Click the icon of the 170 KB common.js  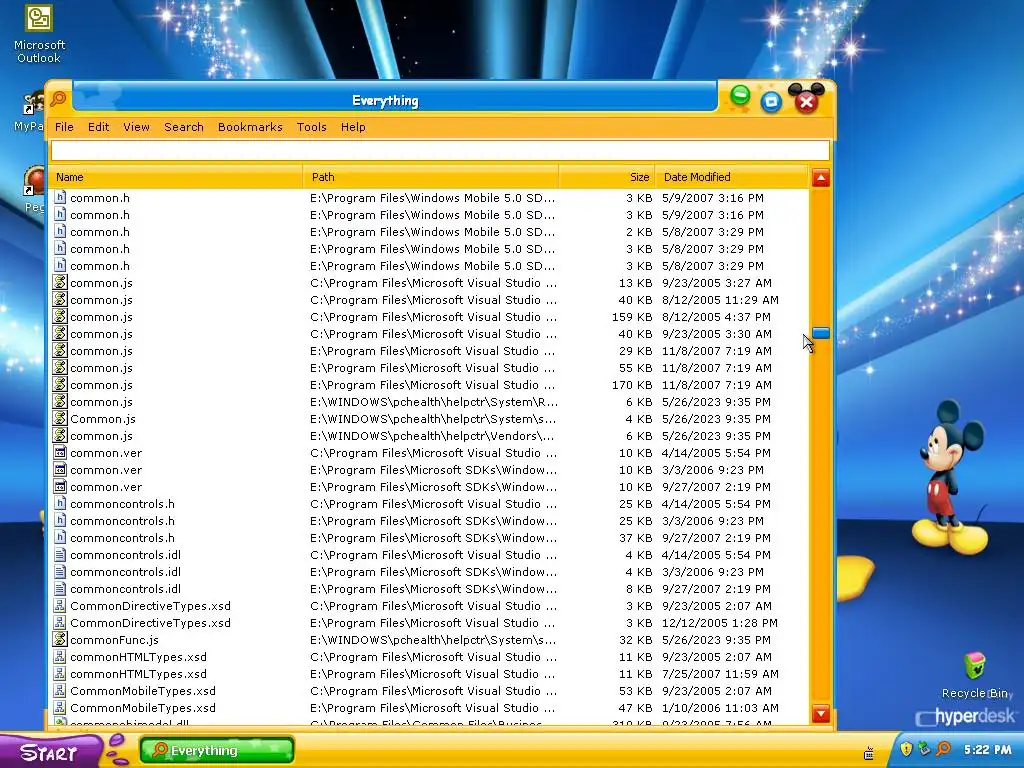(x=60, y=385)
